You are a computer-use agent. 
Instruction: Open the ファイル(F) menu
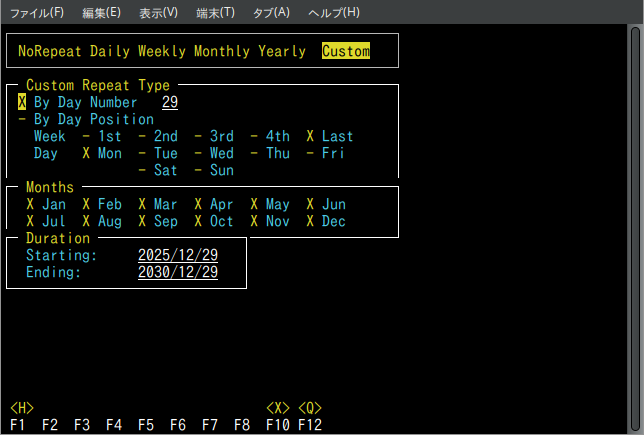(x=36, y=12)
